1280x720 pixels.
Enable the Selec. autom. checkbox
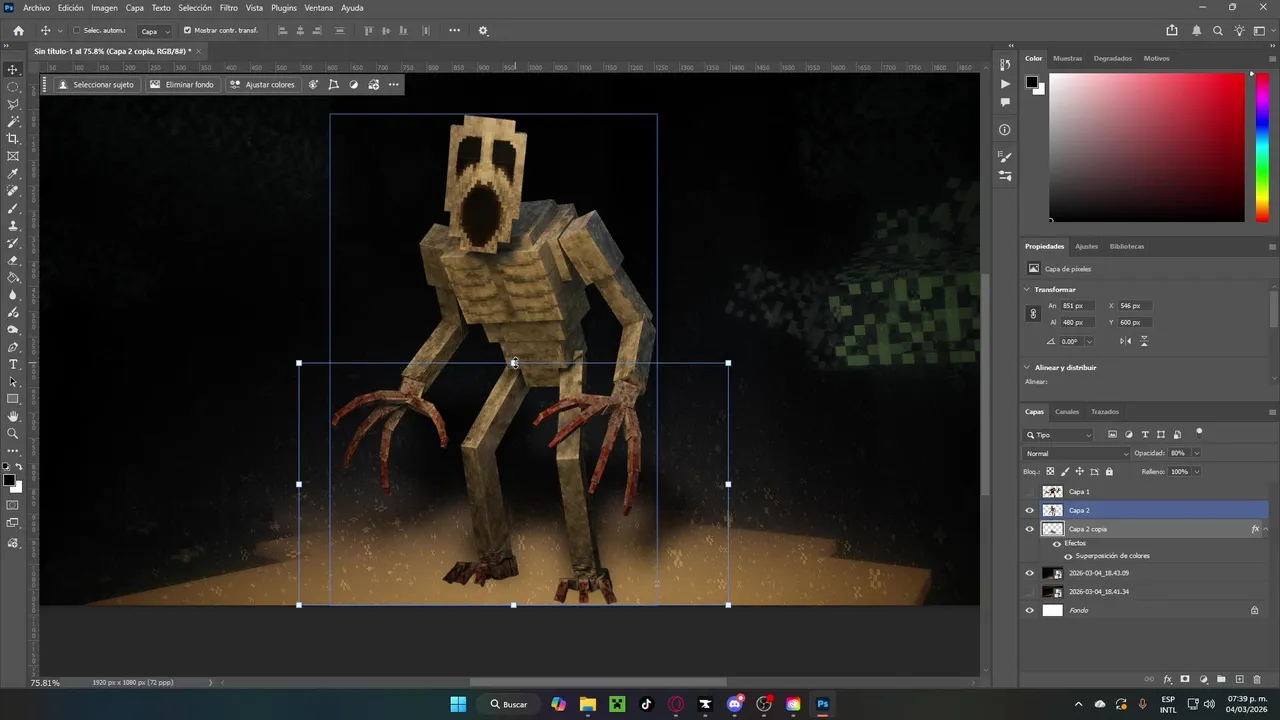[x=76, y=31]
